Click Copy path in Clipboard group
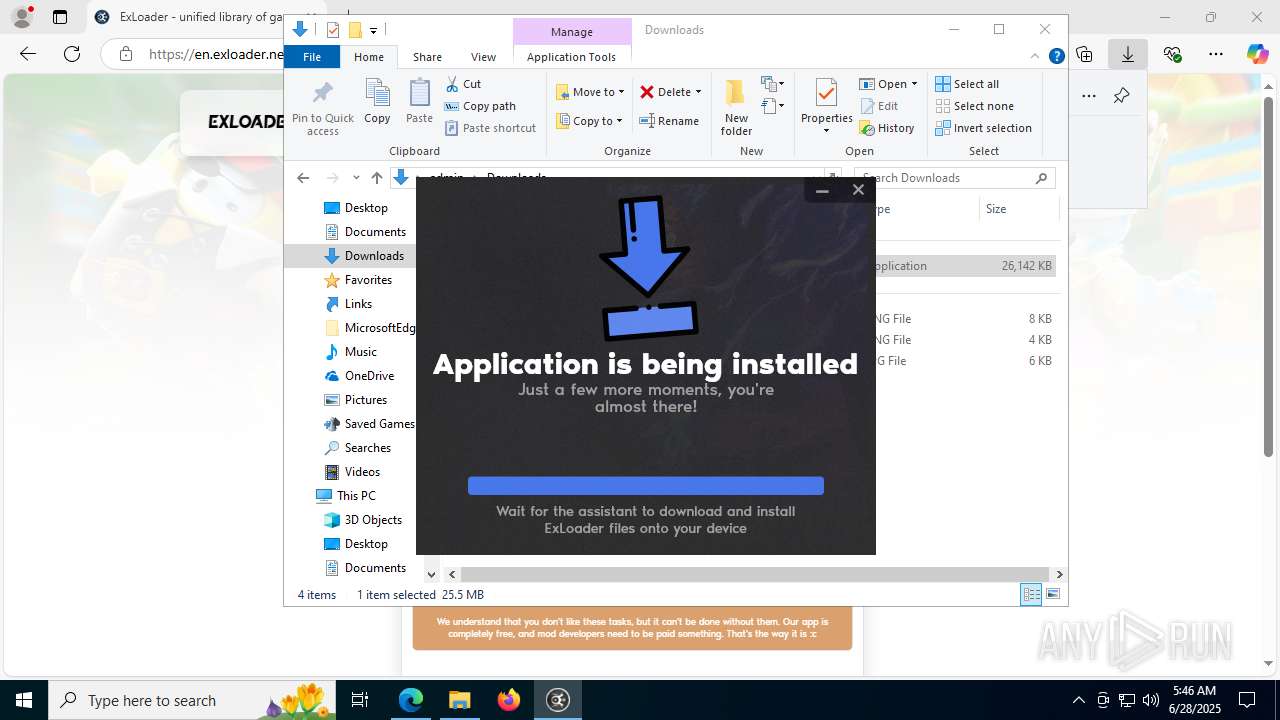Viewport: 1280px width, 720px height. tap(480, 106)
